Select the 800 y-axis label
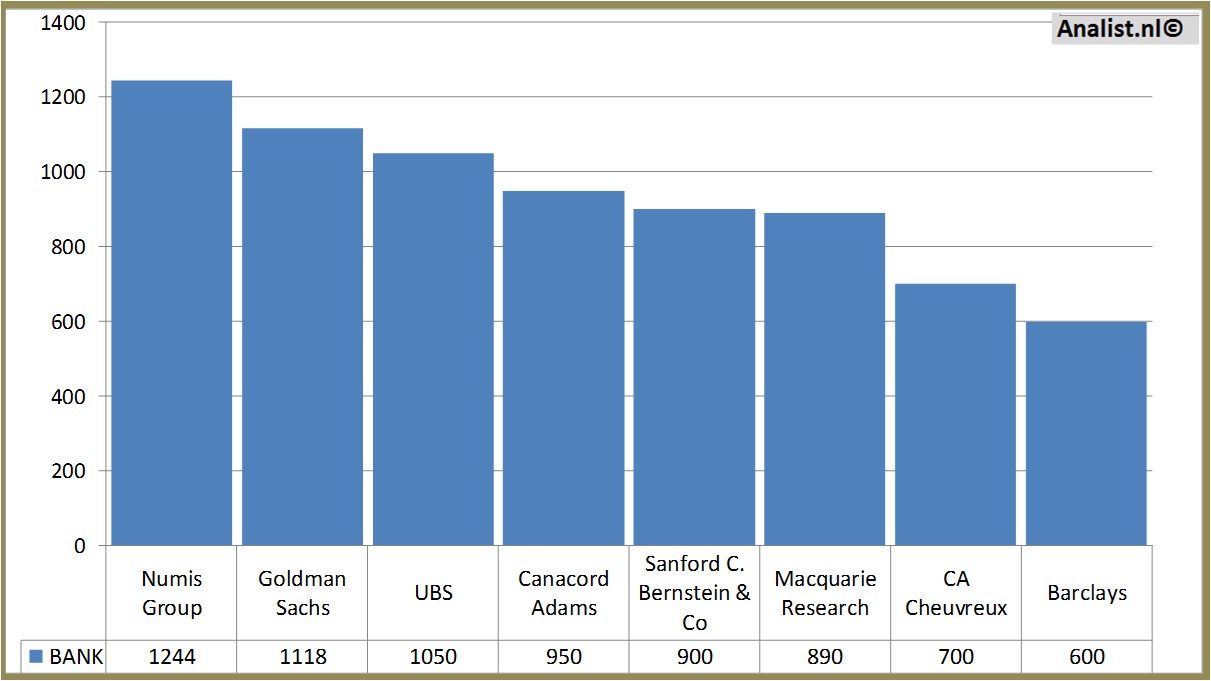Image resolution: width=1211 pixels, height=681 pixels. pyautogui.click(x=69, y=247)
